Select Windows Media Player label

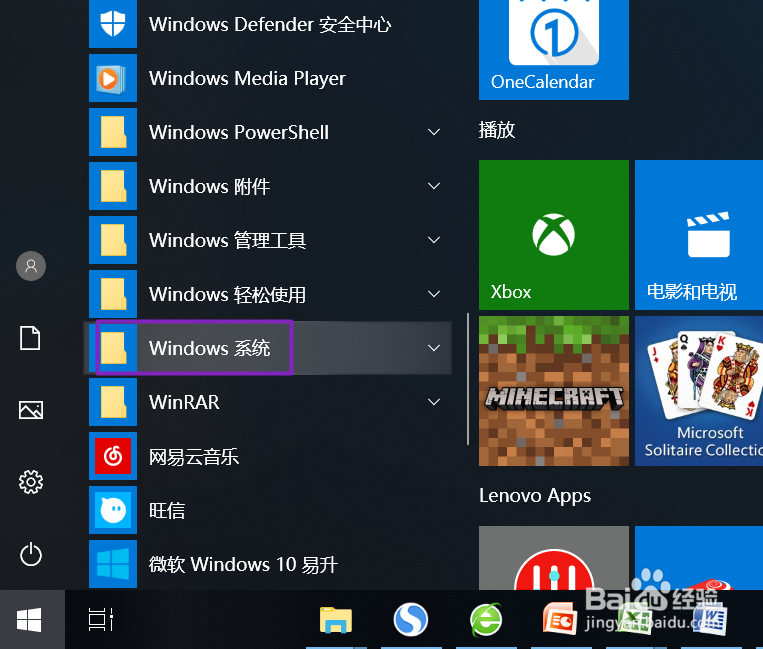tap(247, 78)
